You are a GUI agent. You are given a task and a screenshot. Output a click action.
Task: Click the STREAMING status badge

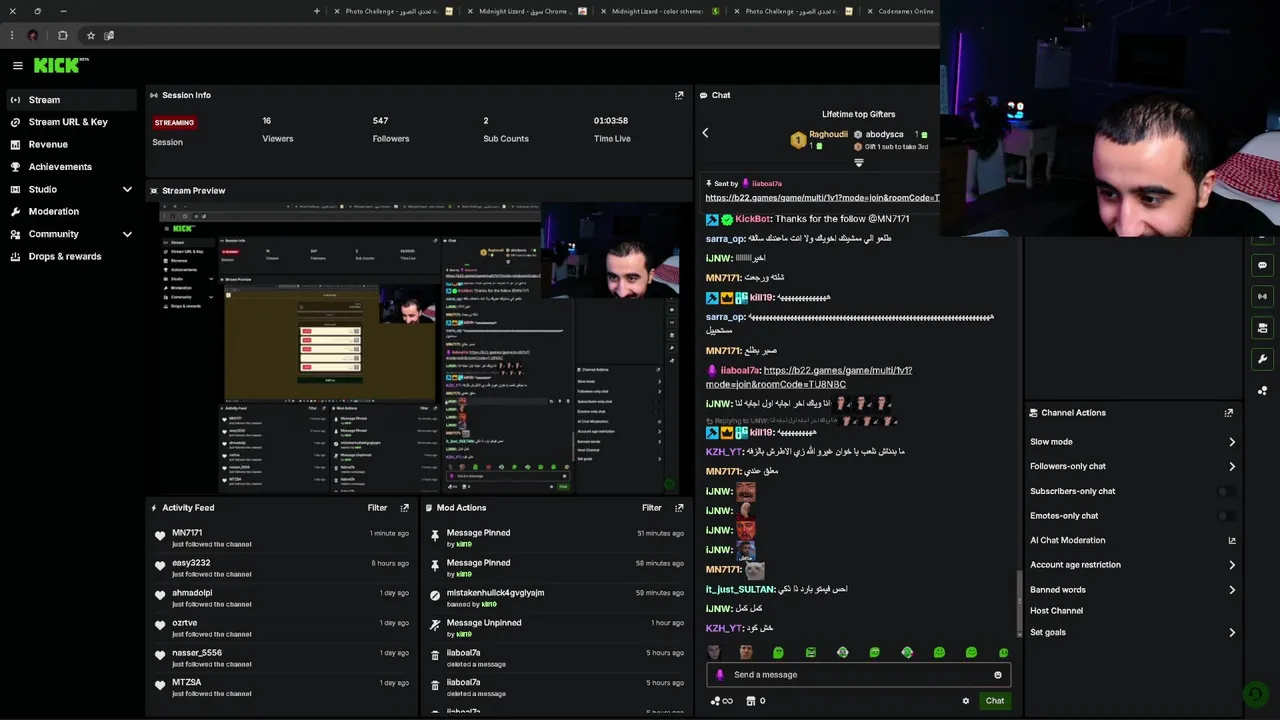pos(174,122)
